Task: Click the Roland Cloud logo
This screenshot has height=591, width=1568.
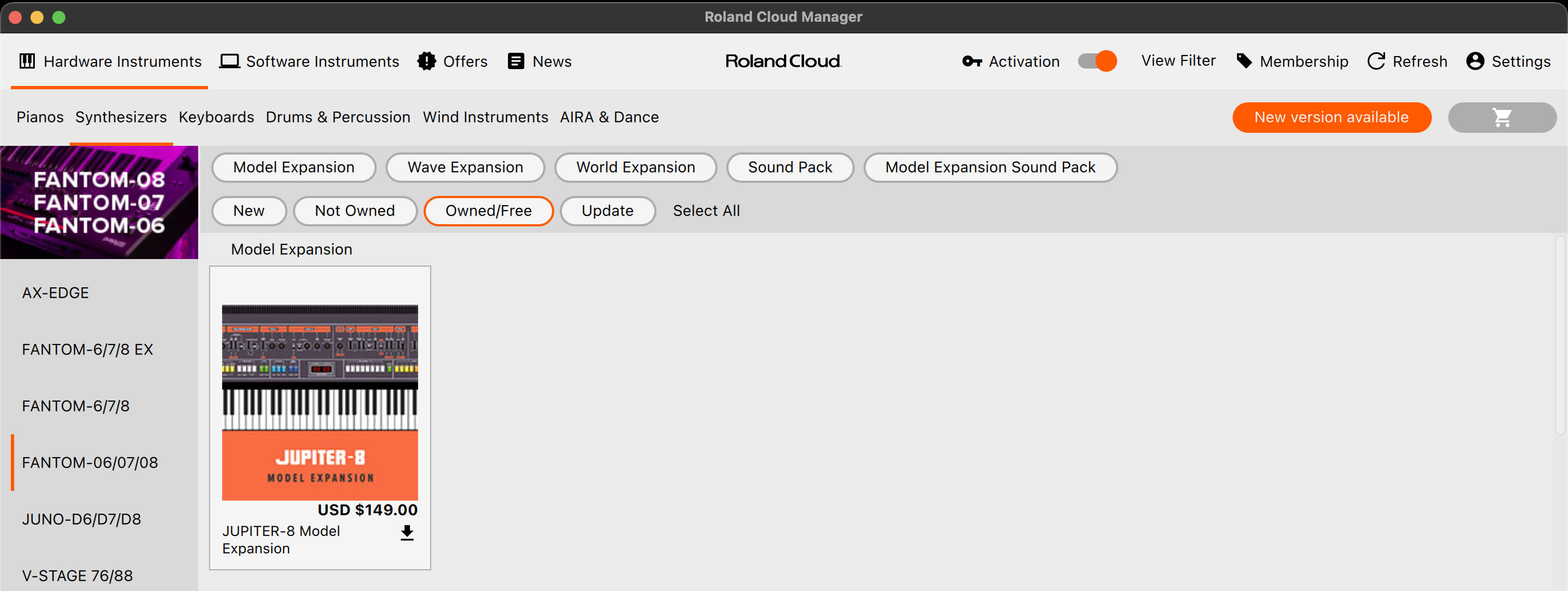Action: (783, 61)
